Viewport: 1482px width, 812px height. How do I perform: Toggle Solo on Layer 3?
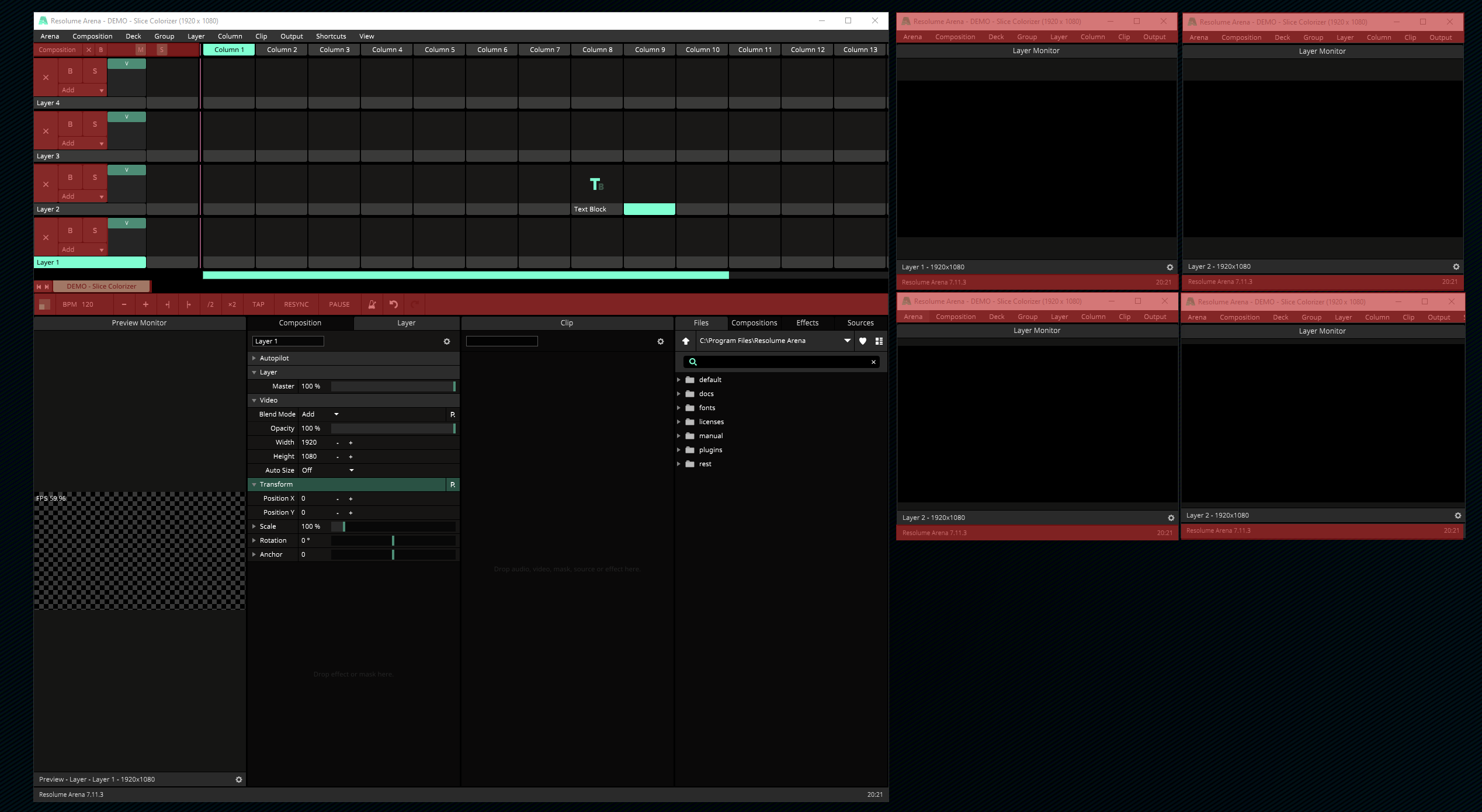point(95,124)
